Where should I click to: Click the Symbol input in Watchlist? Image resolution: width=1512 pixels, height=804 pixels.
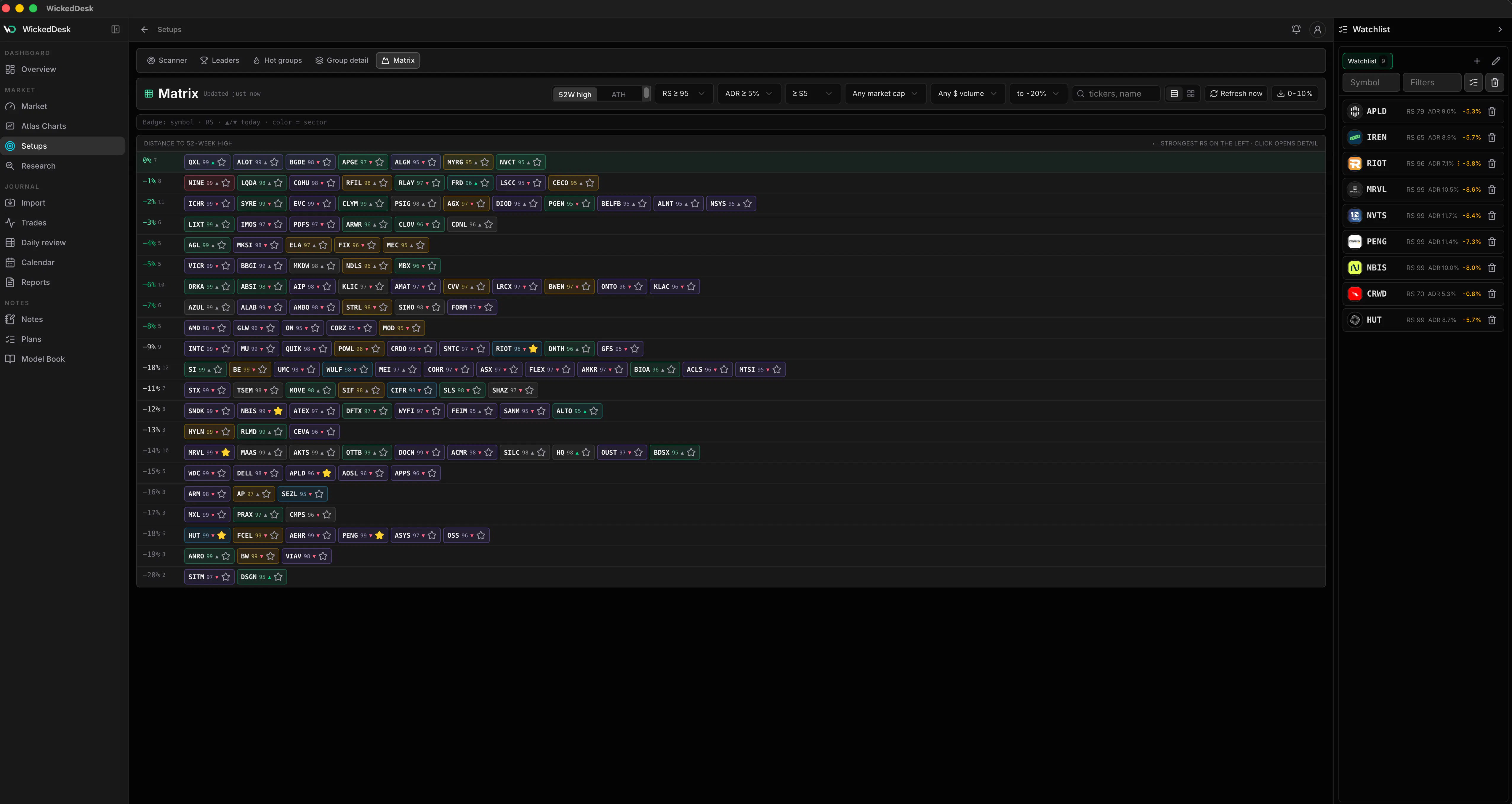coord(1371,83)
